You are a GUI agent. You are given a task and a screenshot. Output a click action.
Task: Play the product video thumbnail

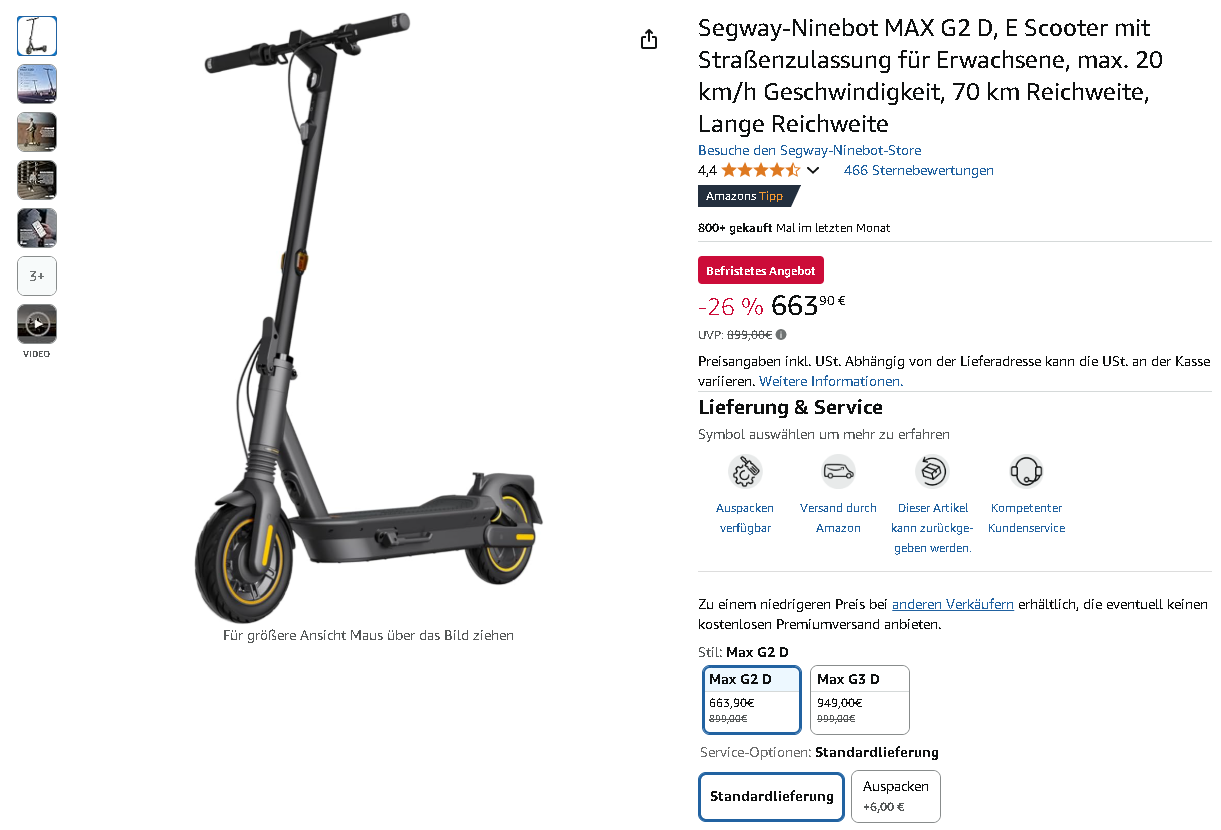[x=37, y=324]
